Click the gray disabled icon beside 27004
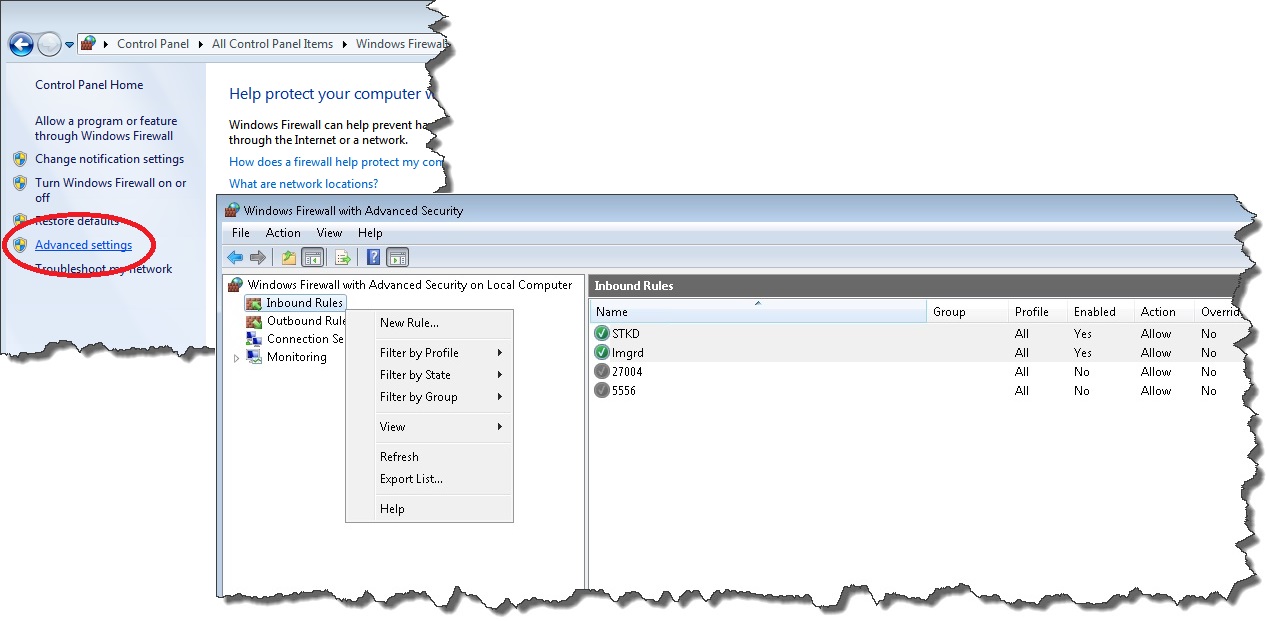The width and height of the screenshot is (1266, 621). click(x=601, y=371)
